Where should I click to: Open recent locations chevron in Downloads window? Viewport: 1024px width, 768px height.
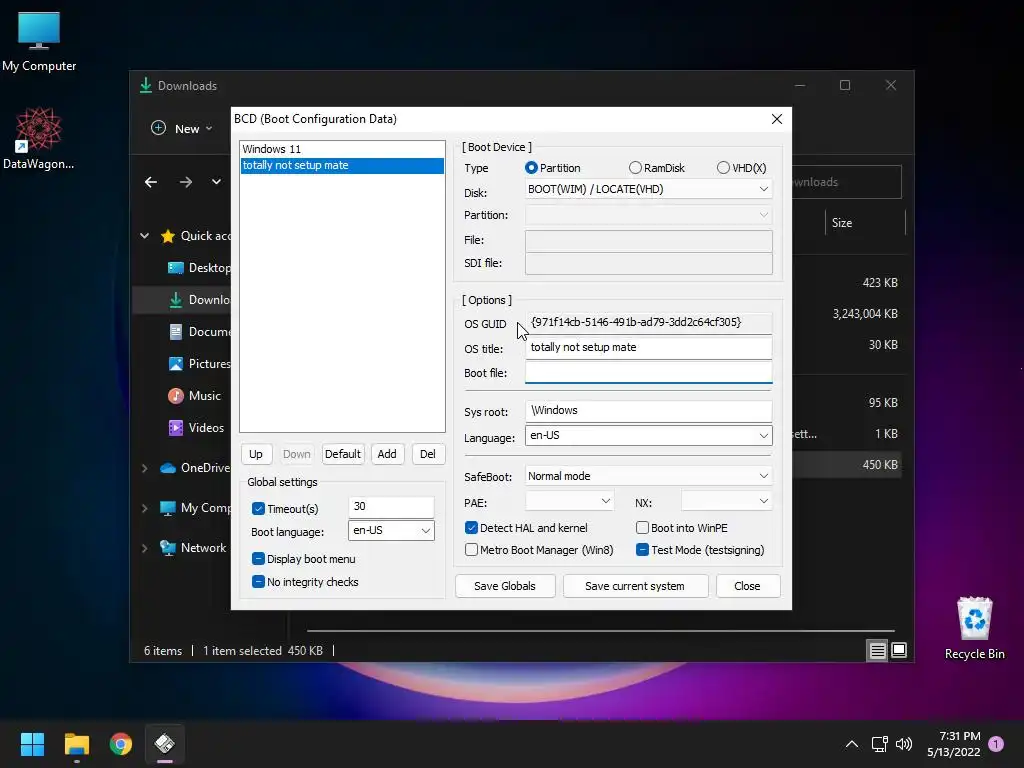tap(216, 182)
